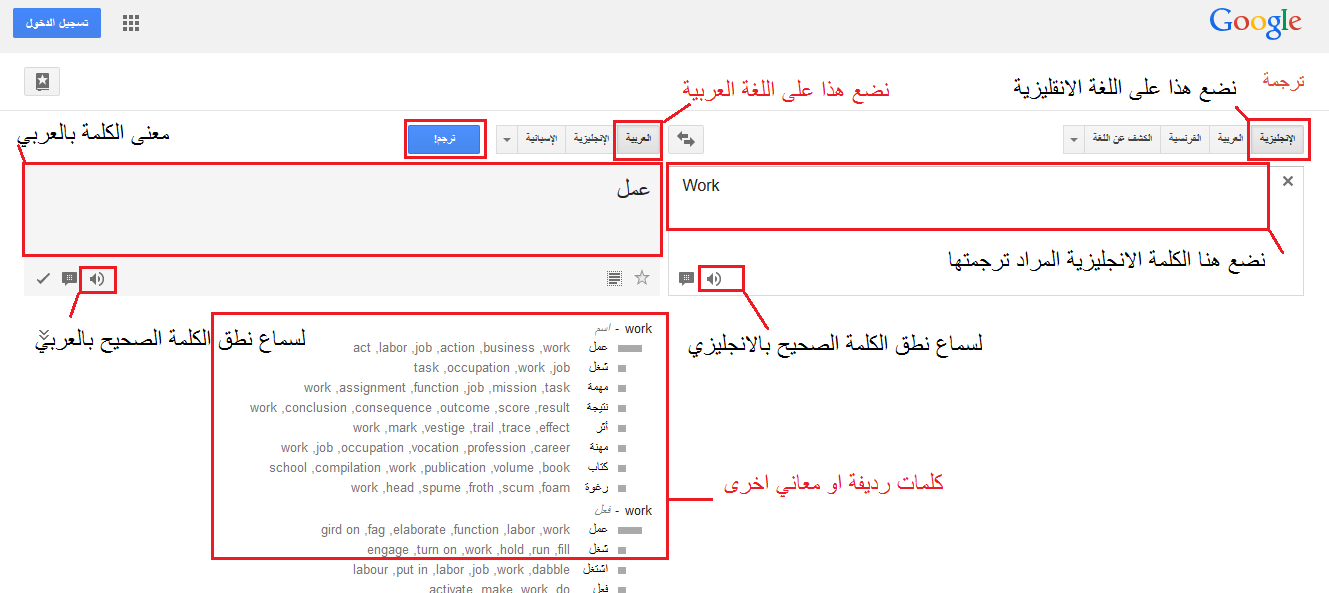Screen dimensions: 1329x593
Task: Select الإنجليزية as the source language
Action: pyautogui.click(x=1276, y=139)
